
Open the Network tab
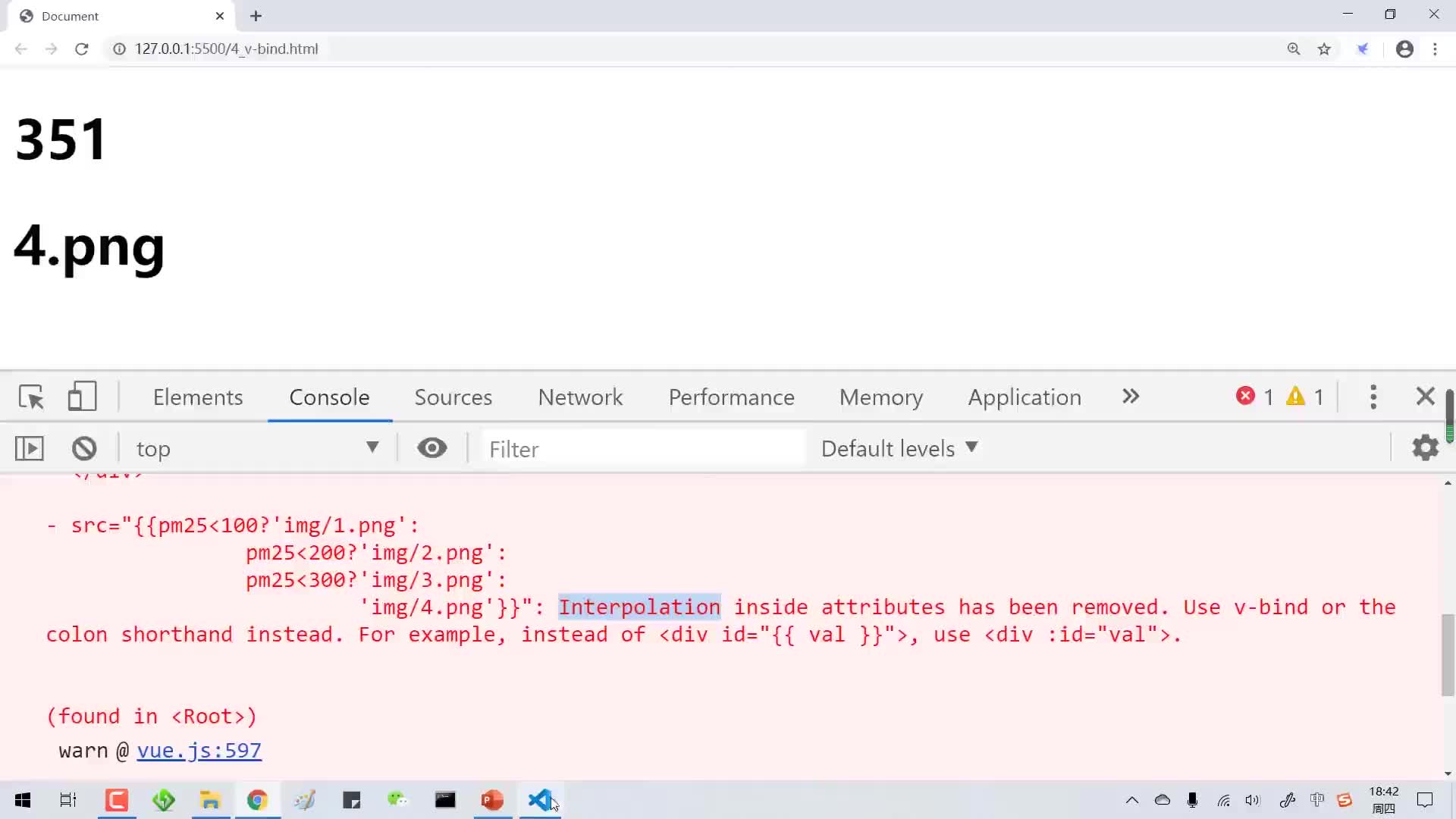coord(581,397)
